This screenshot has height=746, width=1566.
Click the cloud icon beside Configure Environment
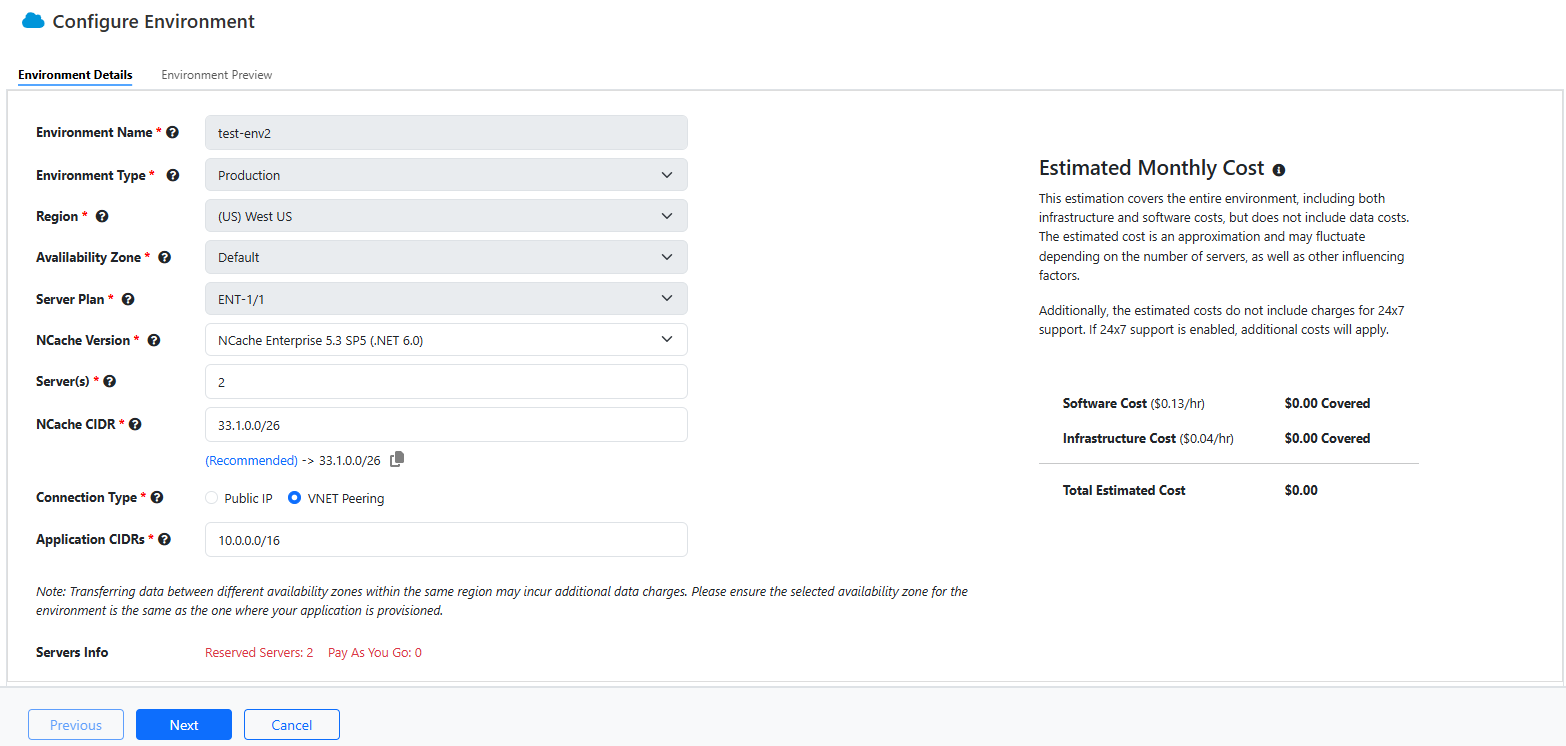[33, 21]
